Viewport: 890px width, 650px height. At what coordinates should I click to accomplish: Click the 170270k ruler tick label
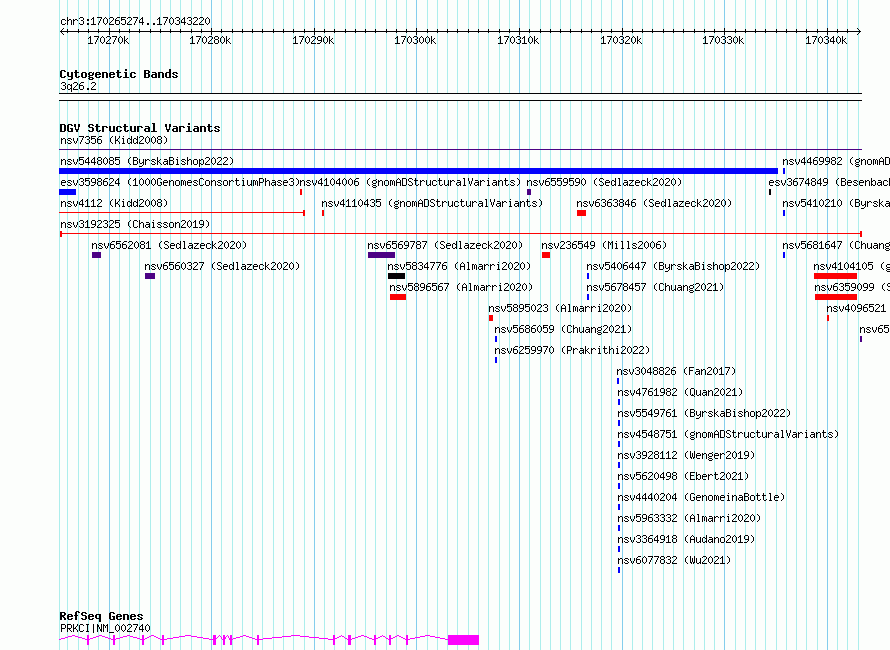(108, 40)
